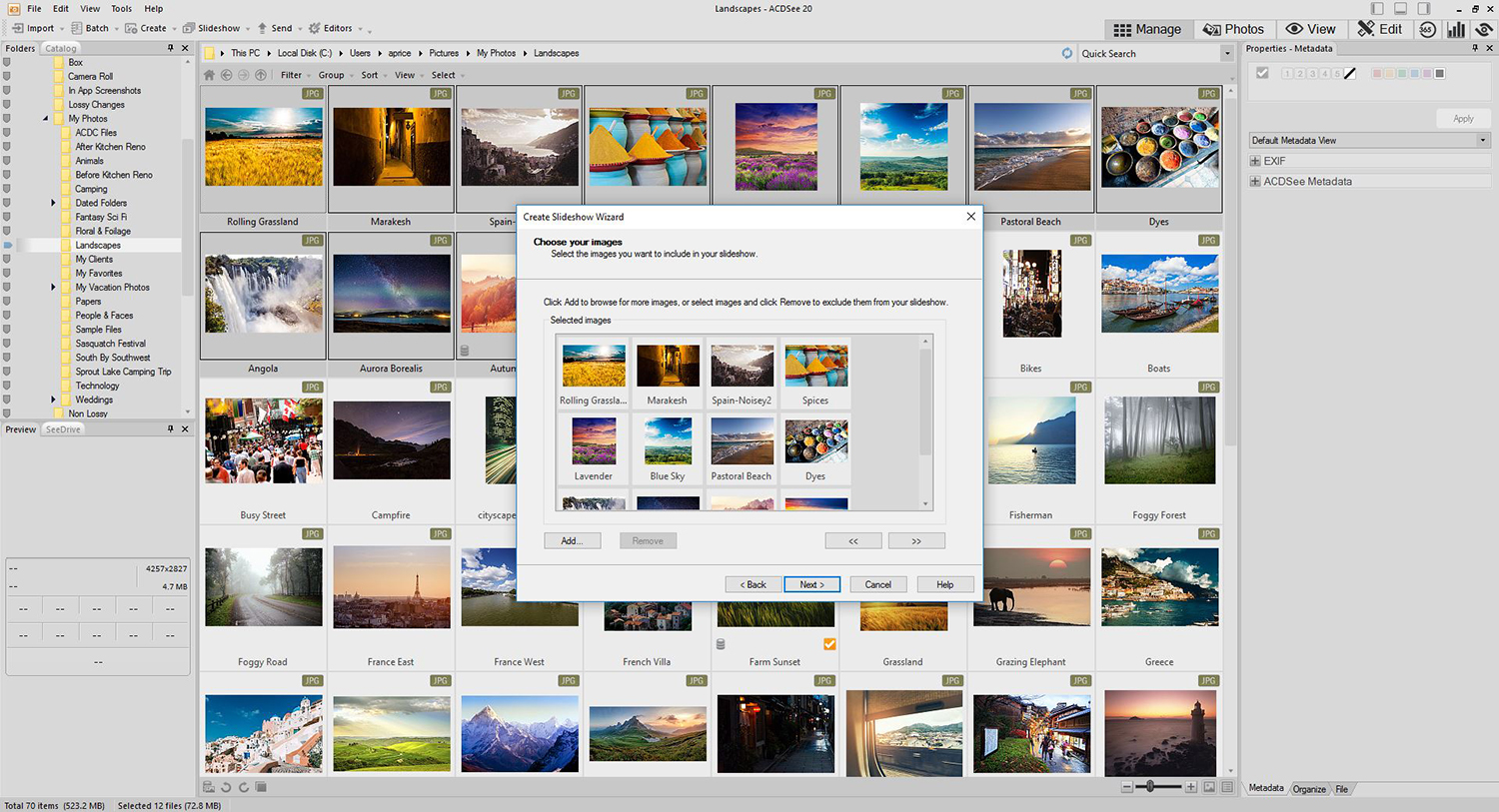Screen dimensions: 1499x812
Task: Open the Dashboard bar chart icon
Action: click(x=1456, y=29)
